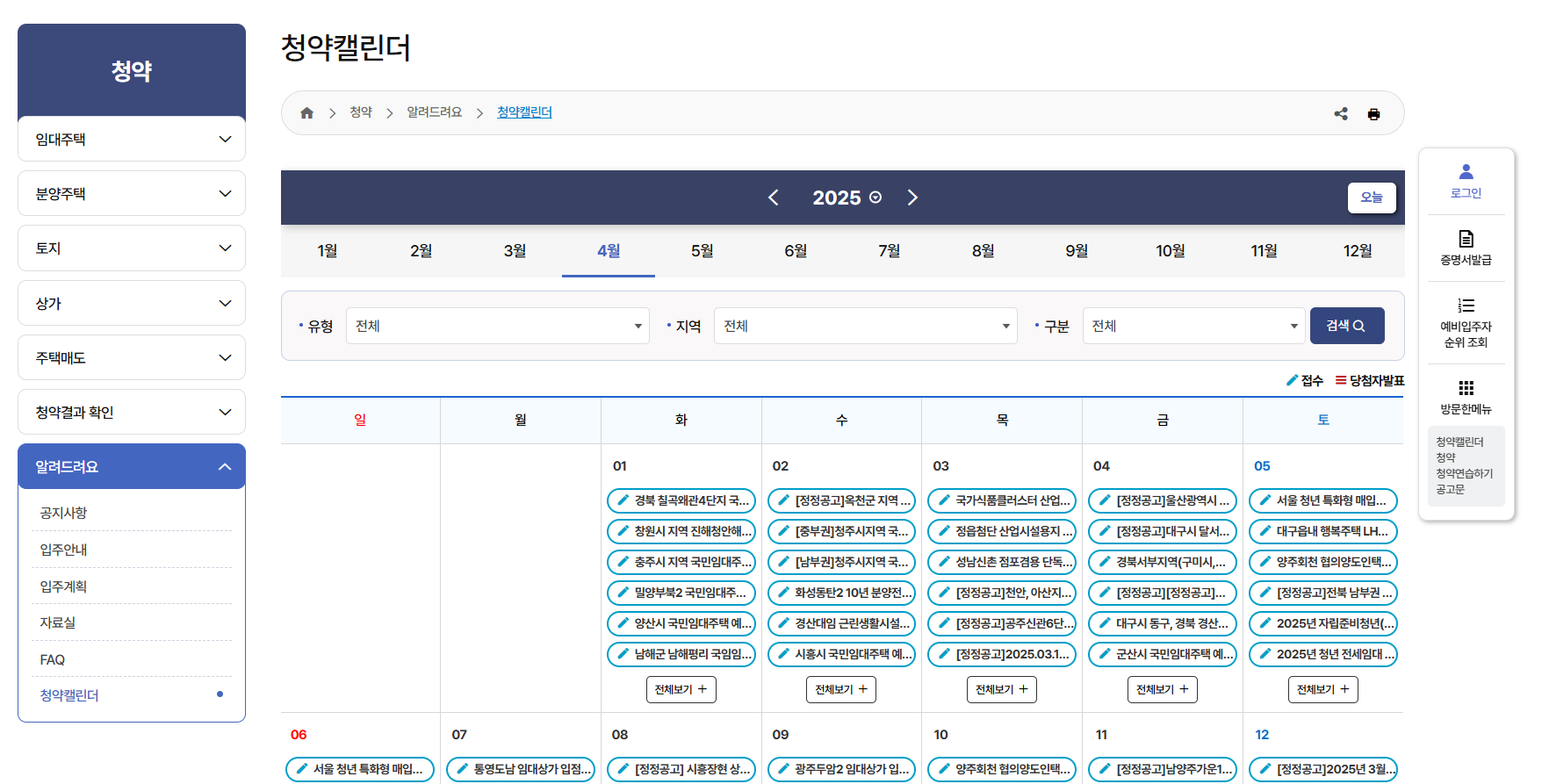Viewport: 1542px width, 784px height.
Task: Click 전체보기 under date 05
Action: pos(1323,689)
